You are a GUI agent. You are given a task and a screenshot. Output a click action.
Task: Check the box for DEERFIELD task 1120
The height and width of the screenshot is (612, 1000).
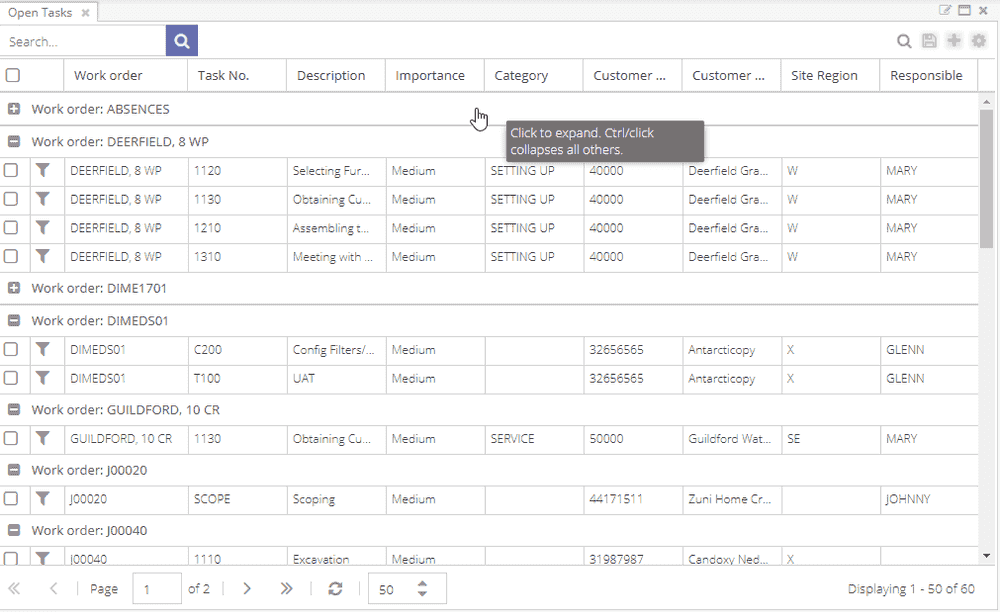(x=11, y=170)
